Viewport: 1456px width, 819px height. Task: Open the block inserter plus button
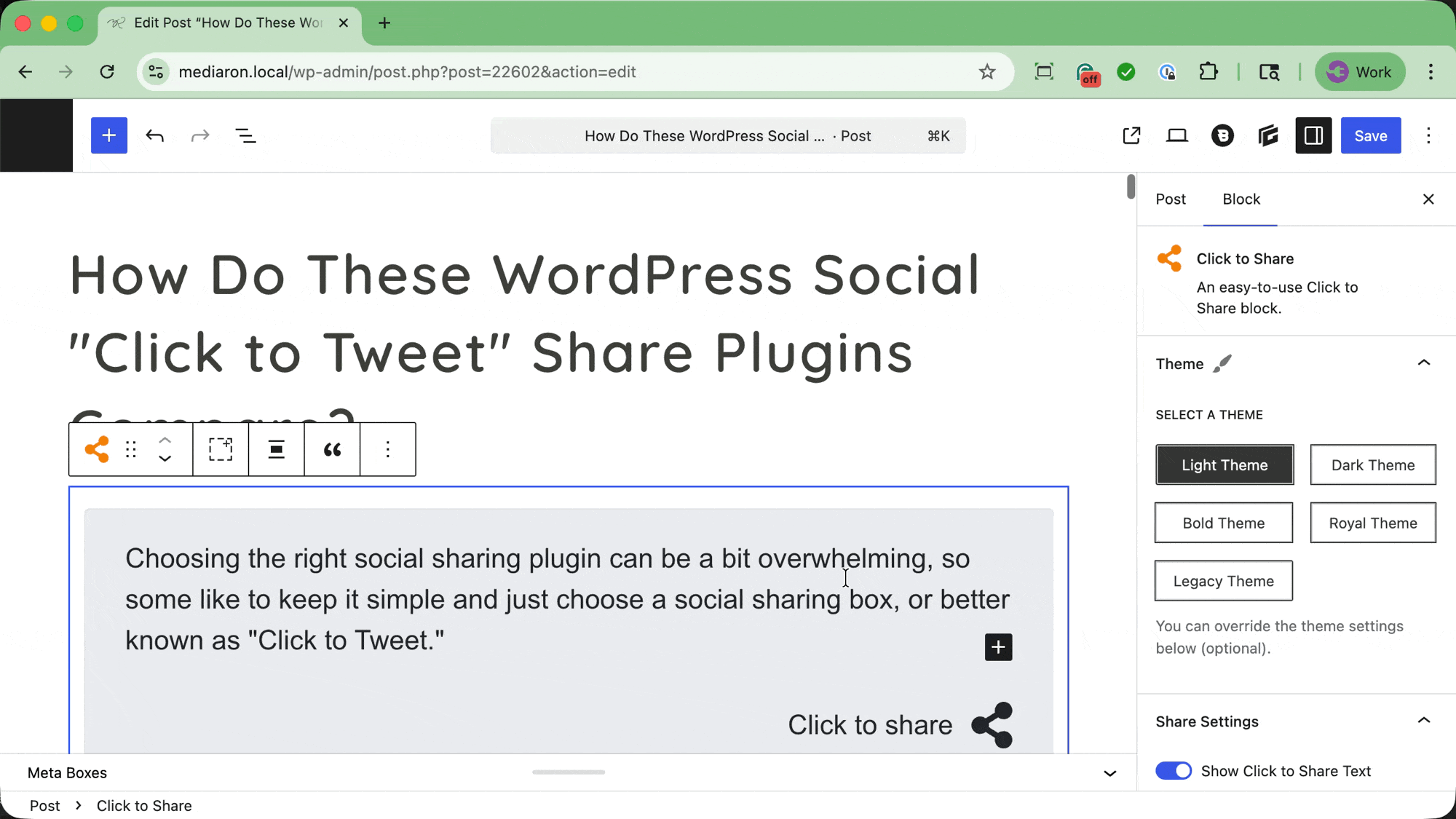pyautogui.click(x=108, y=135)
